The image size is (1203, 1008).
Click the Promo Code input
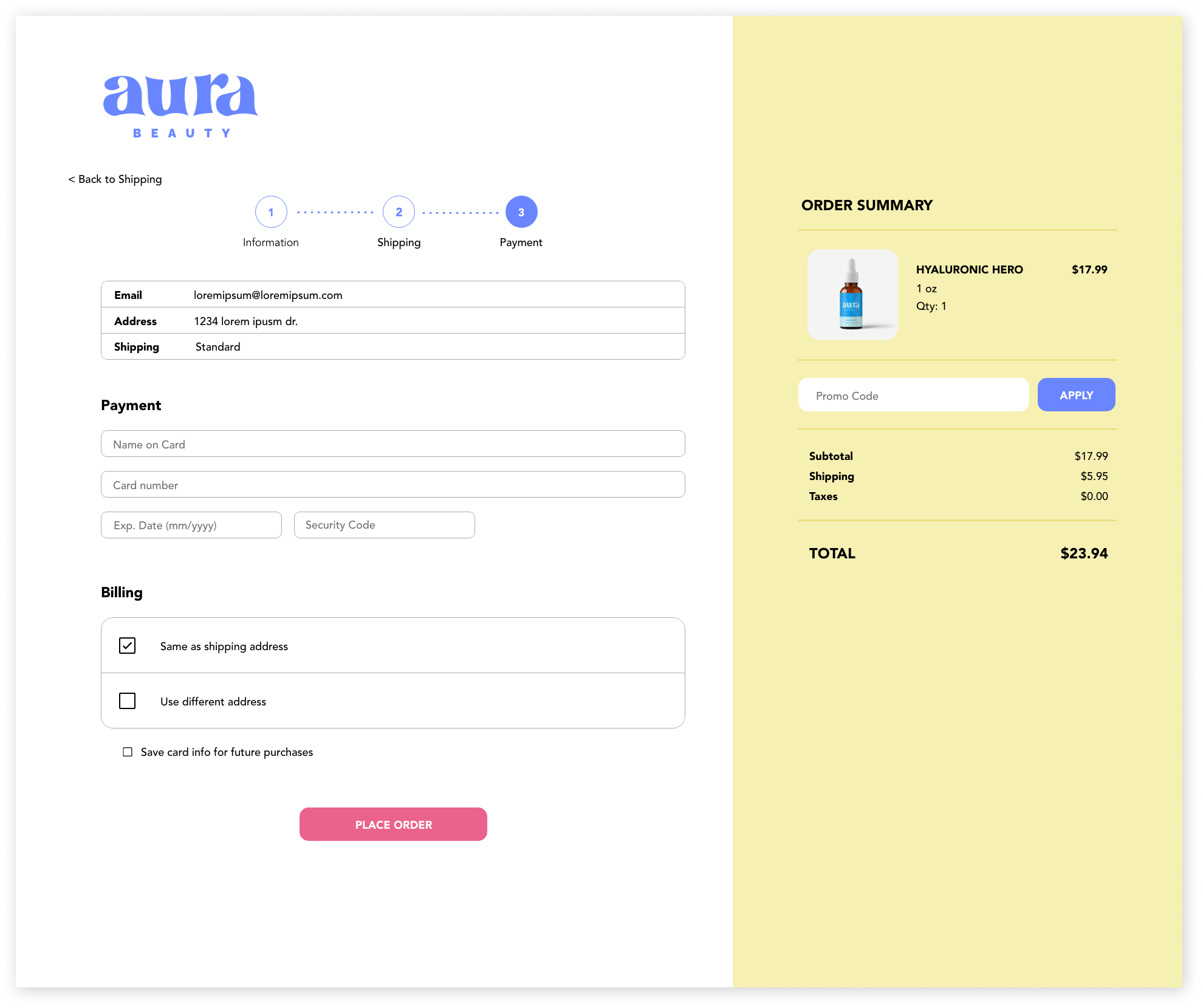[x=913, y=396]
